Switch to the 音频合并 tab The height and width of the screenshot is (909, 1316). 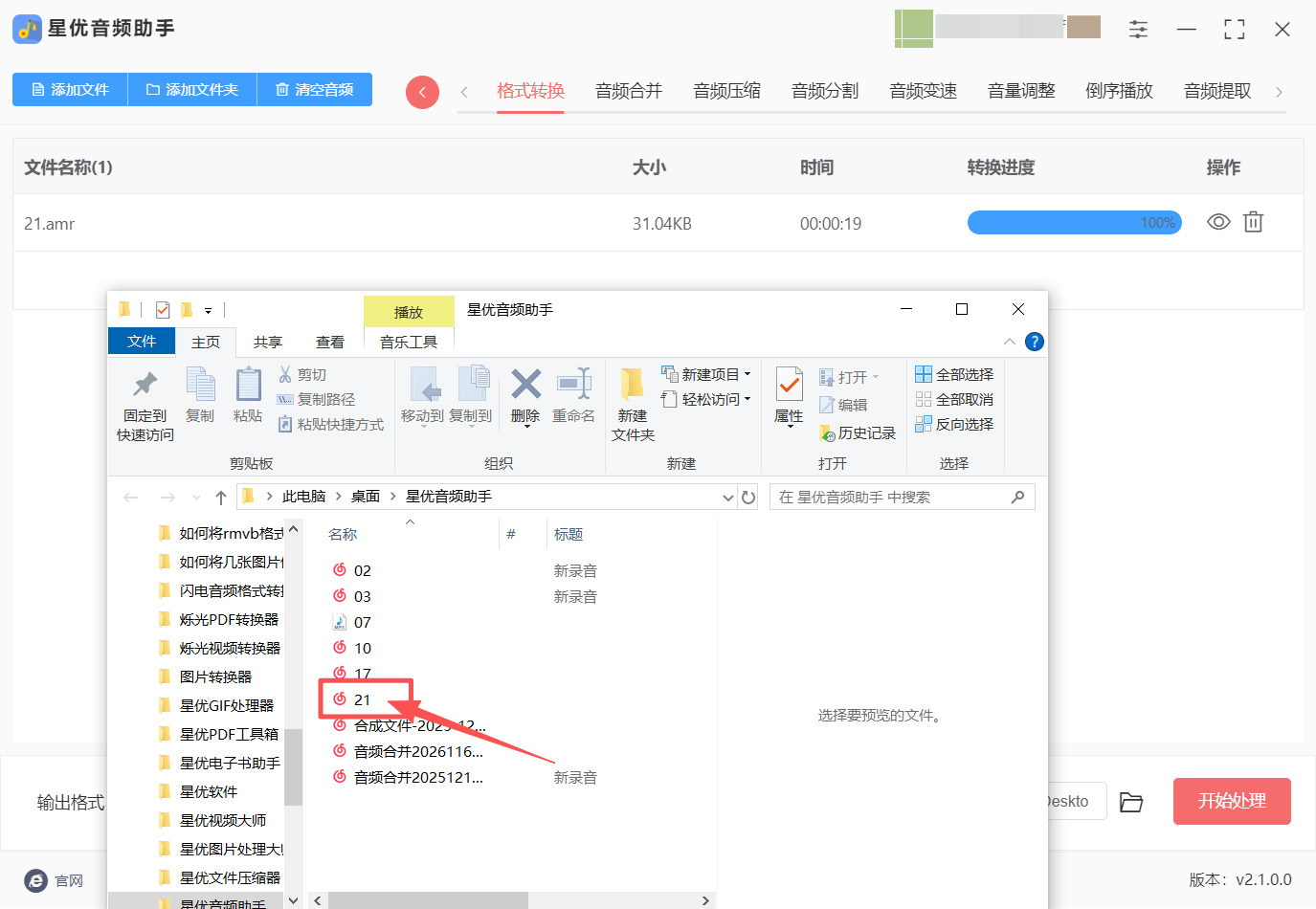click(x=629, y=91)
